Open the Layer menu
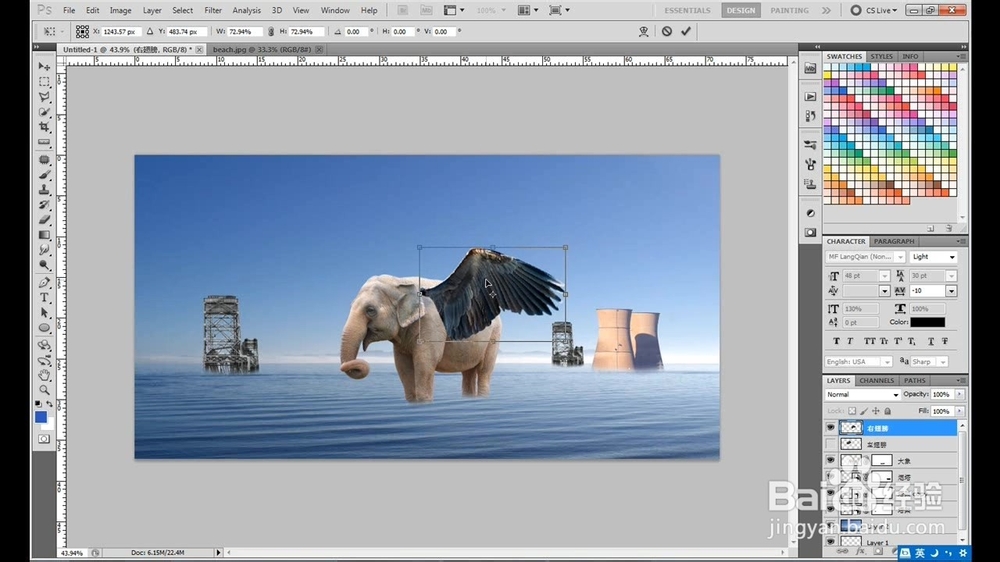This screenshot has width=1000, height=562. click(152, 10)
